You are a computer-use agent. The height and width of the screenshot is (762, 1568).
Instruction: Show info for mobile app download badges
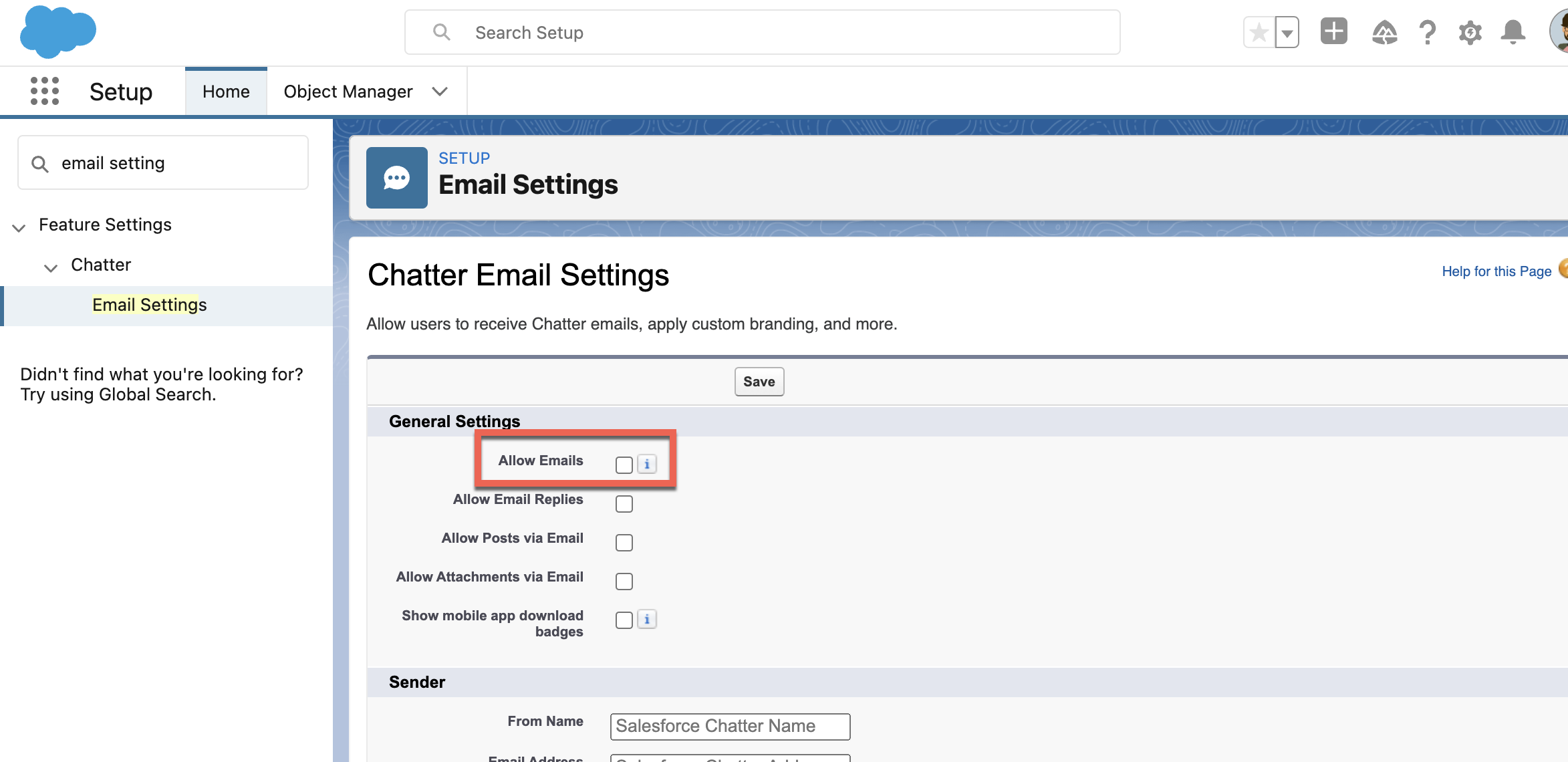pos(646,619)
